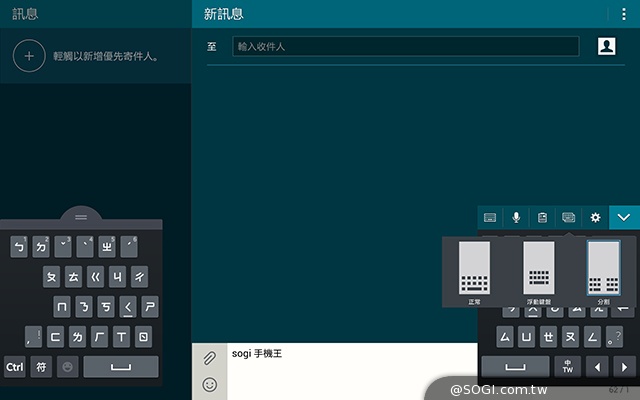Open keyboard settings gear icon
Viewport: 640px width, 400px height.
595,218
